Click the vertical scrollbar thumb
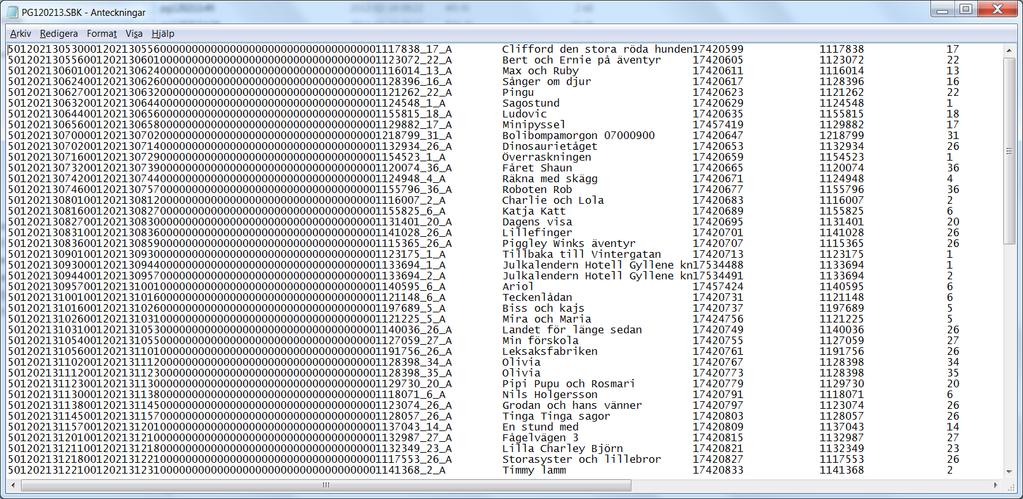 1011,149
